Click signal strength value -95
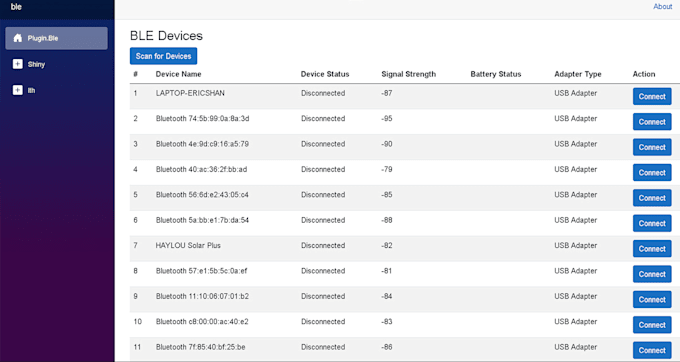 (x=387, y=118)
